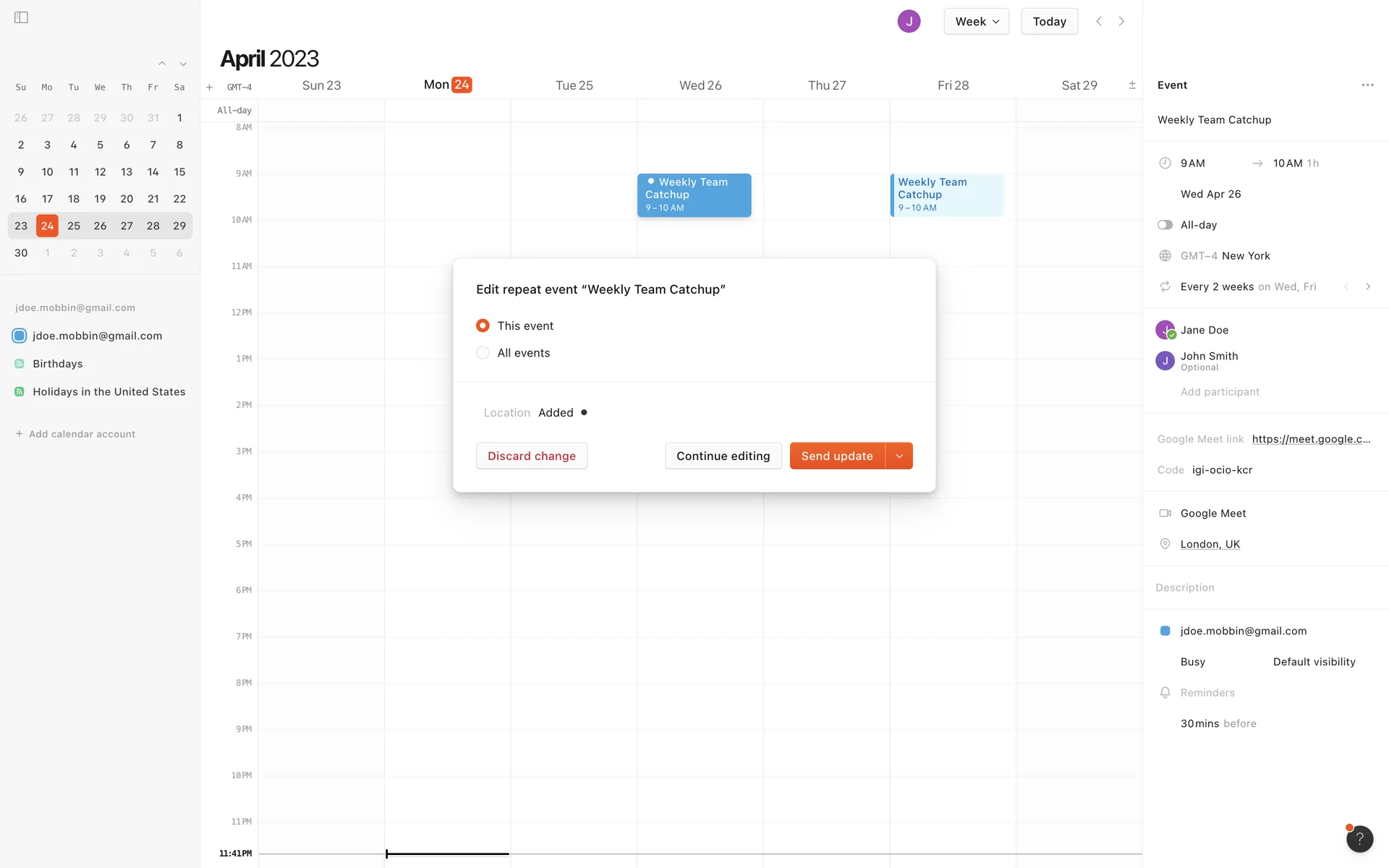
Task: Open the Week view dropdown
Action: (976, 22)
